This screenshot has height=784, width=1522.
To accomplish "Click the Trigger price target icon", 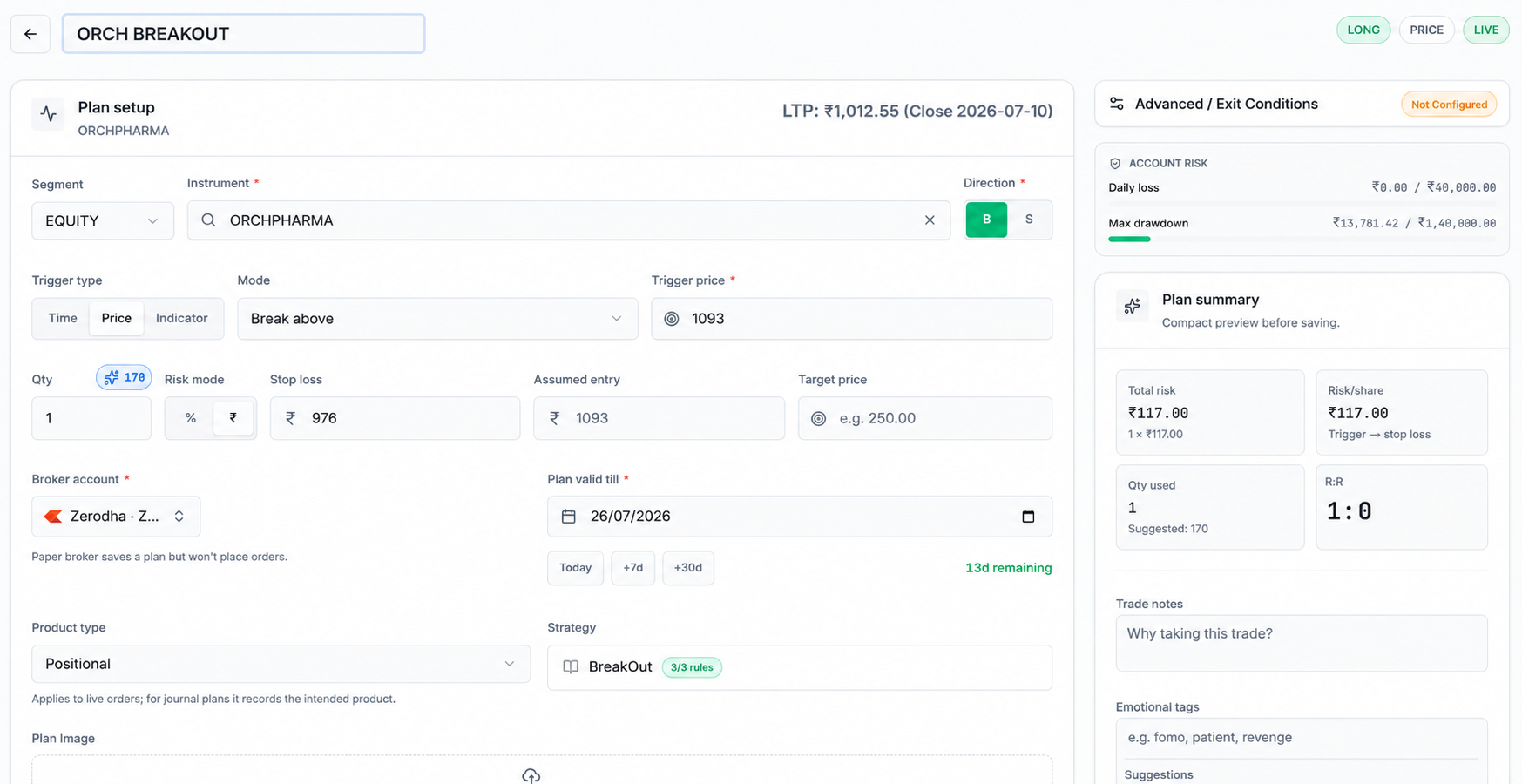I will [x=672, y=319].
